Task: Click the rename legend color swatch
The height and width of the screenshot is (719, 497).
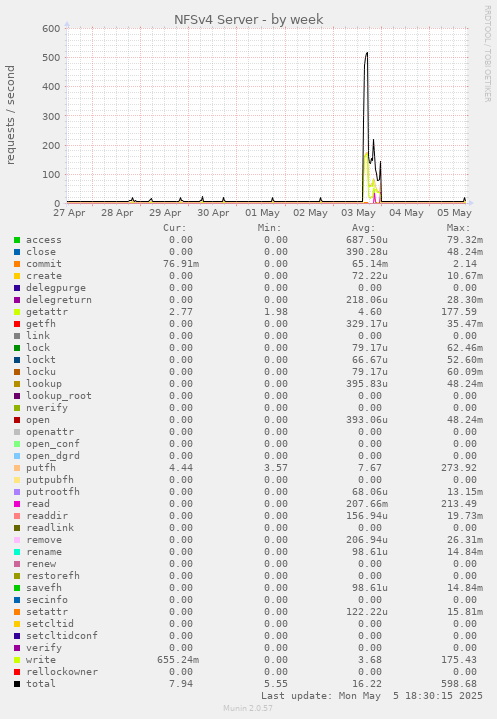Action: [17, 552]
